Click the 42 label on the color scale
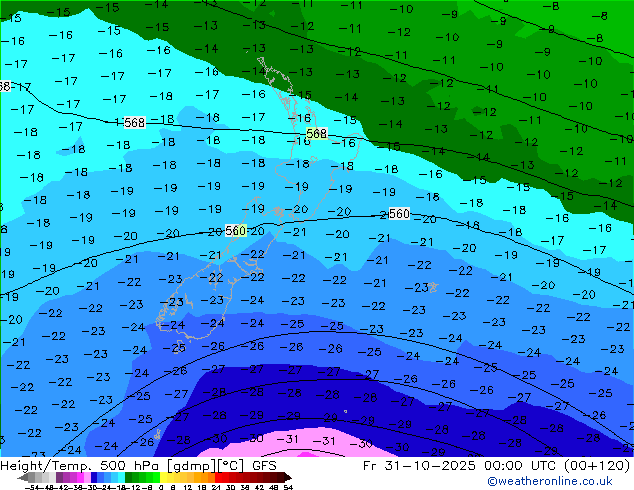634x490 pixels. point(259,488)
